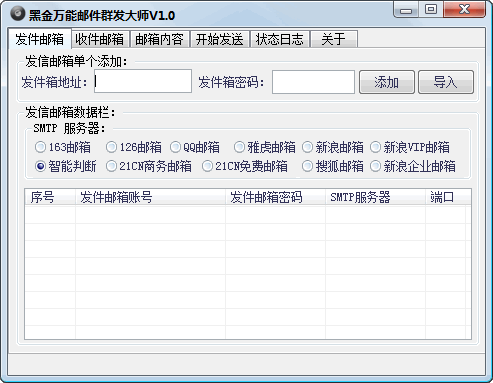Close the 黑金万能邮件群发大师 window
This screenshot has width=493, height=383.
pyautogui.click(x=464, y=9)
